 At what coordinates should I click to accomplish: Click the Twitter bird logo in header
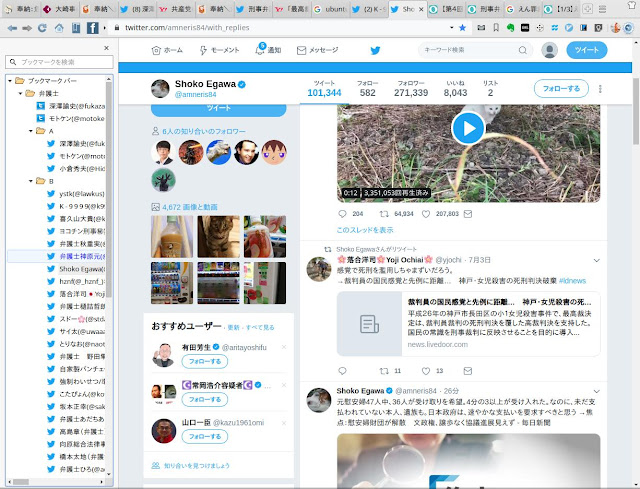click(375, 50)
